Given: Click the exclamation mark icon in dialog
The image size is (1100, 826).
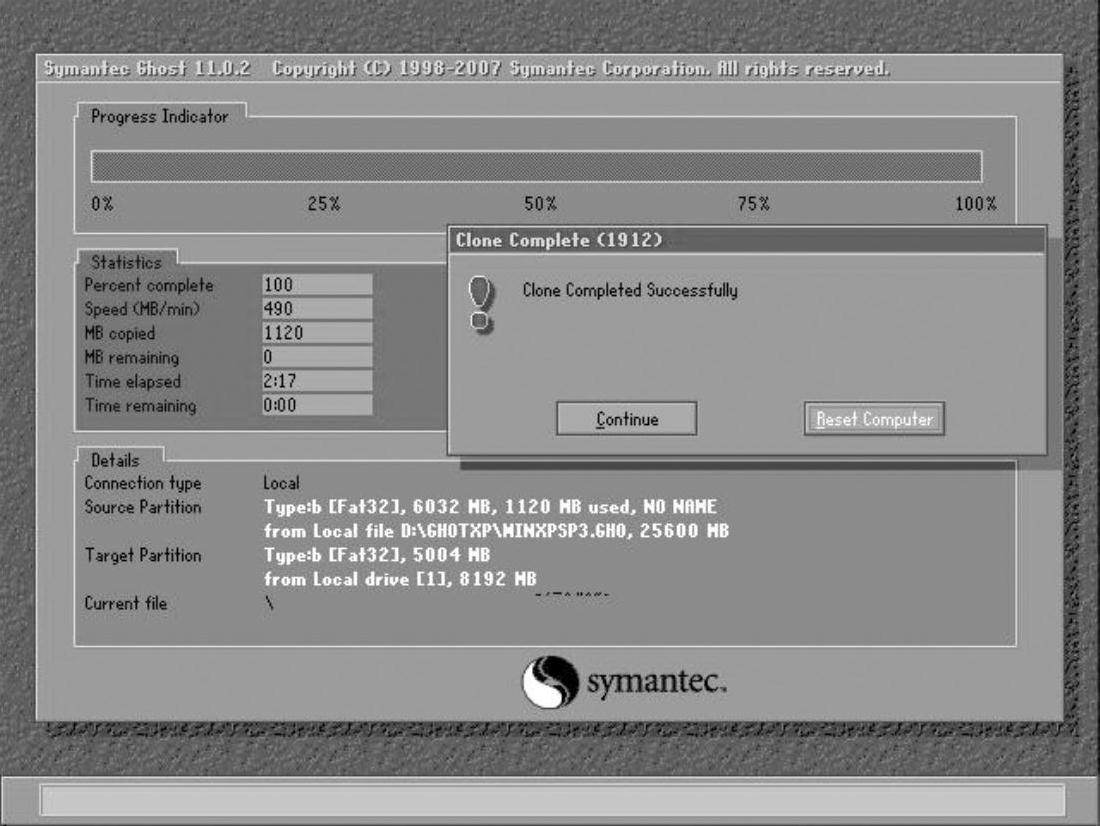Looking at the screenshot, I should (480, 305).
